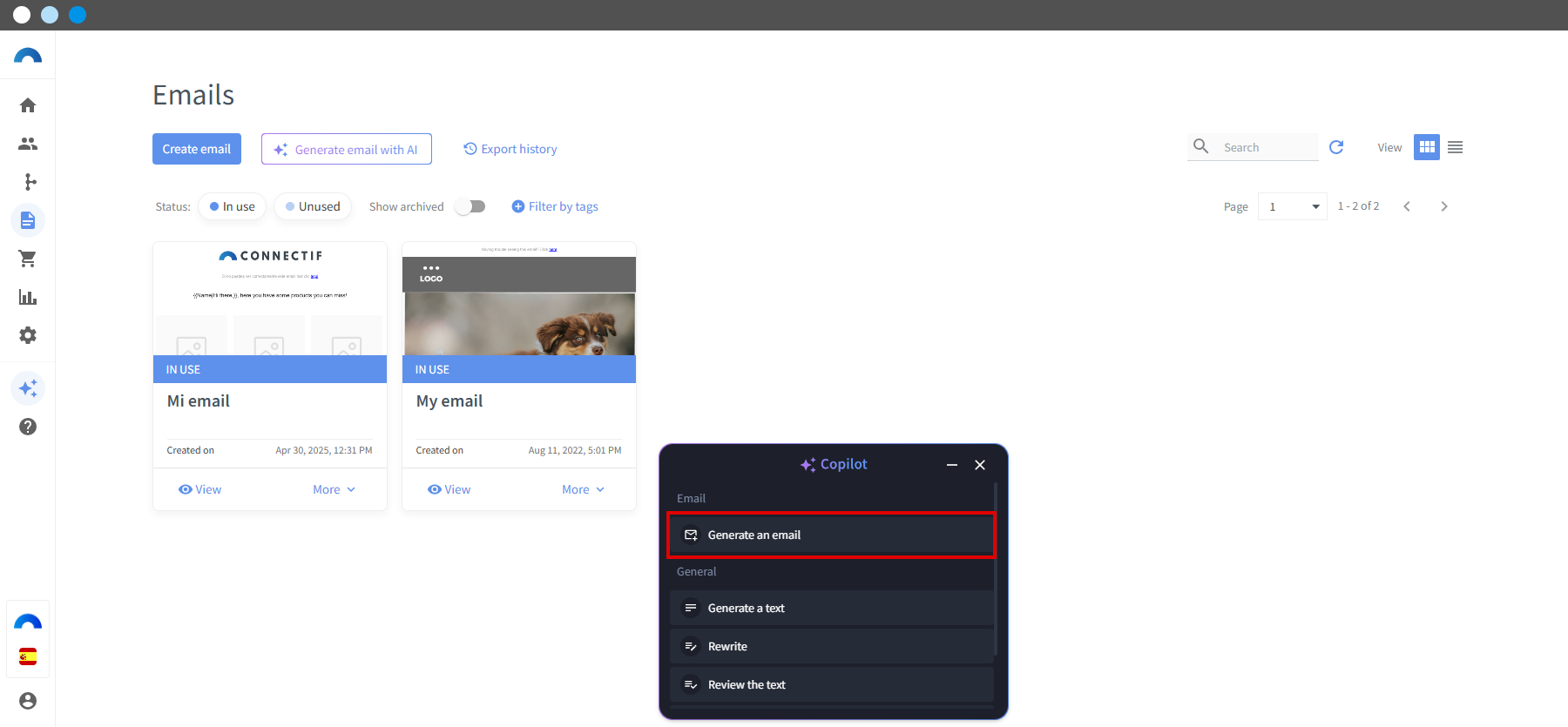This screenshot has height=727, width=1568.
Task: Open the My email card title
Action: (x=449, y=401)
